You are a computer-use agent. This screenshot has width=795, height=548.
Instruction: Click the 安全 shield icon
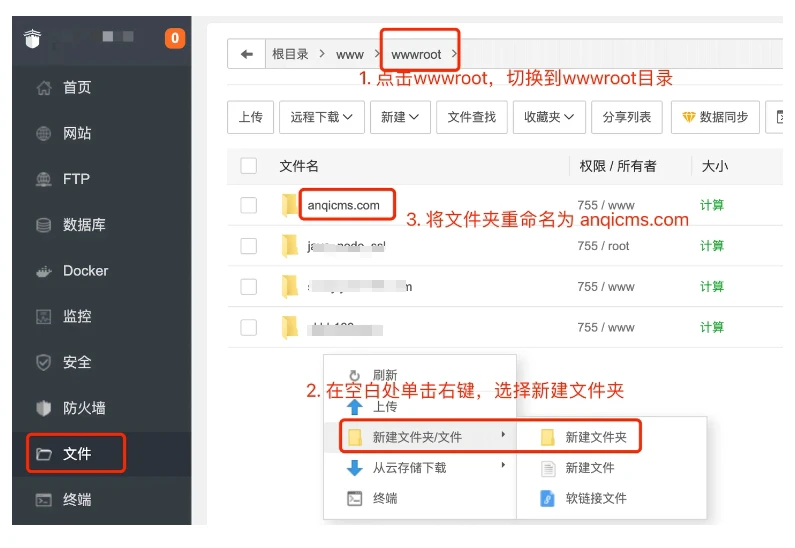coord(43,362)
